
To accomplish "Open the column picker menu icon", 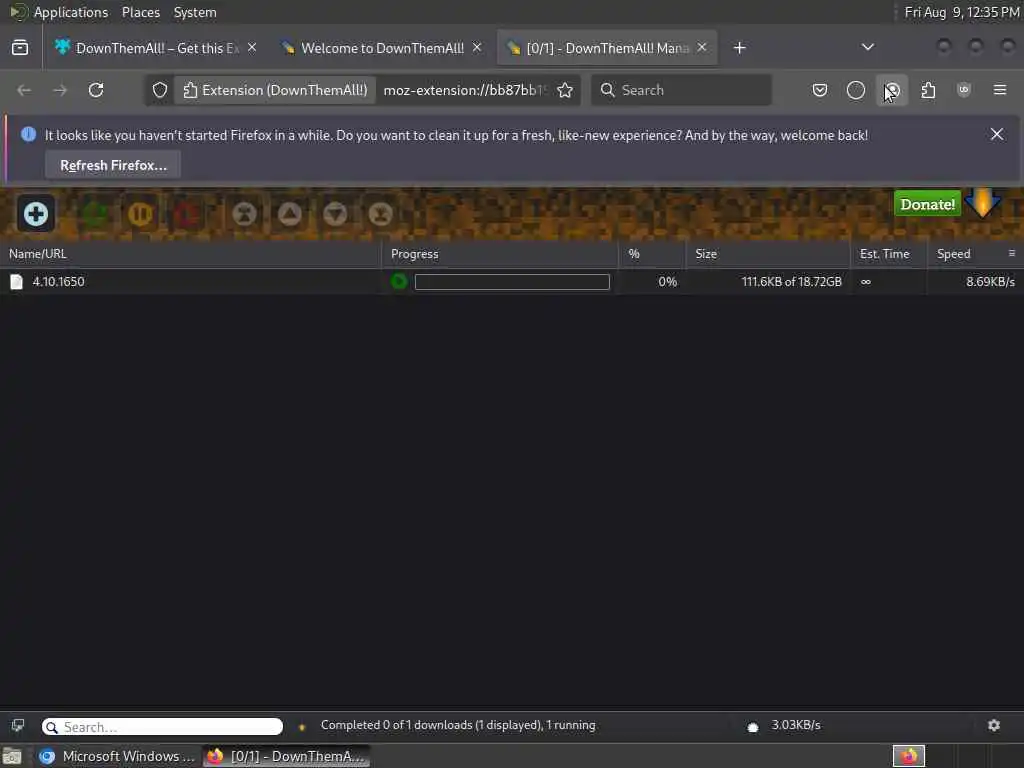I will click(x=1012, y=253).
